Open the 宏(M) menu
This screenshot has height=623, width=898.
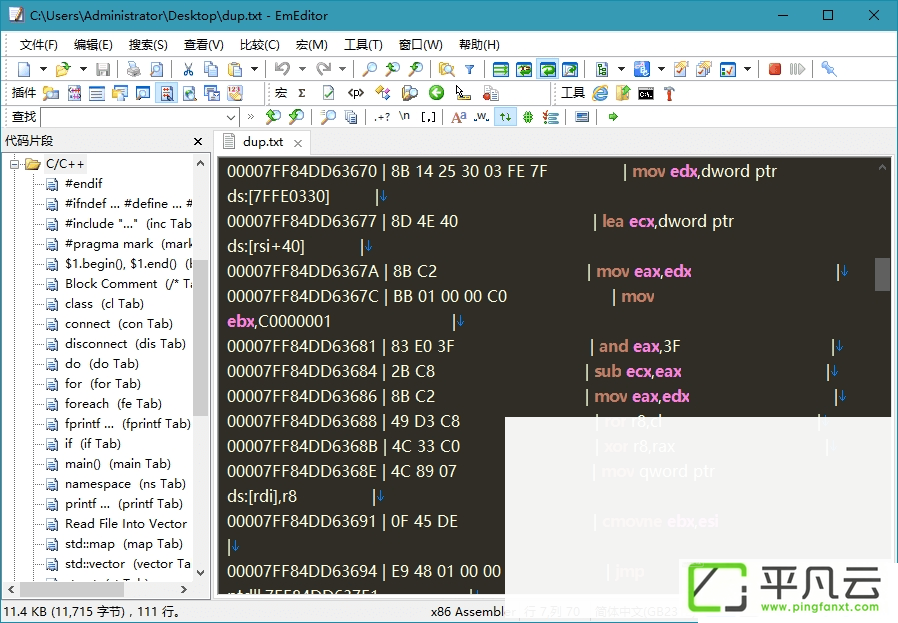click(x=312, y=45)
